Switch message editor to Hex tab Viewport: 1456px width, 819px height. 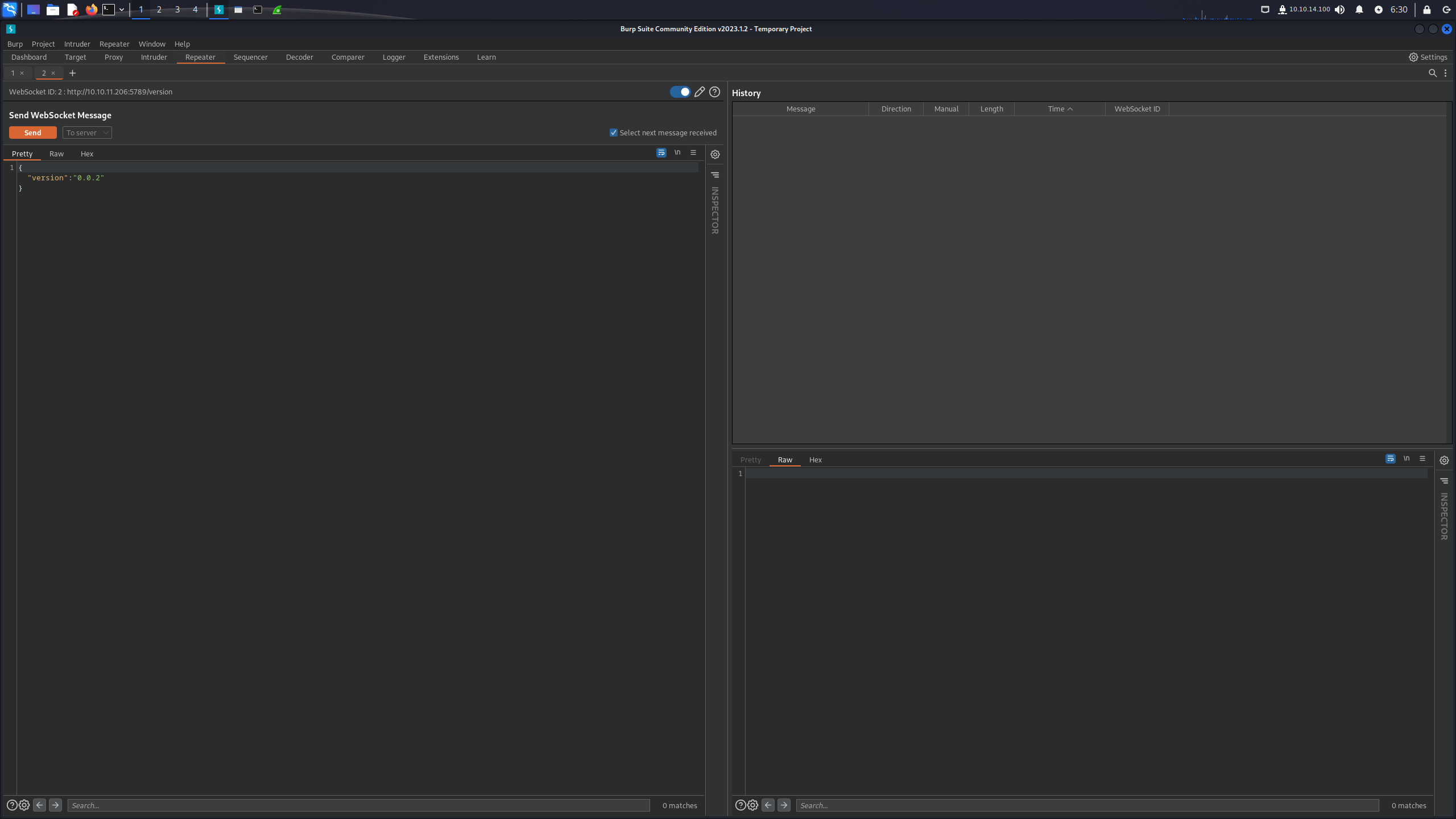(x=87, y=154)
